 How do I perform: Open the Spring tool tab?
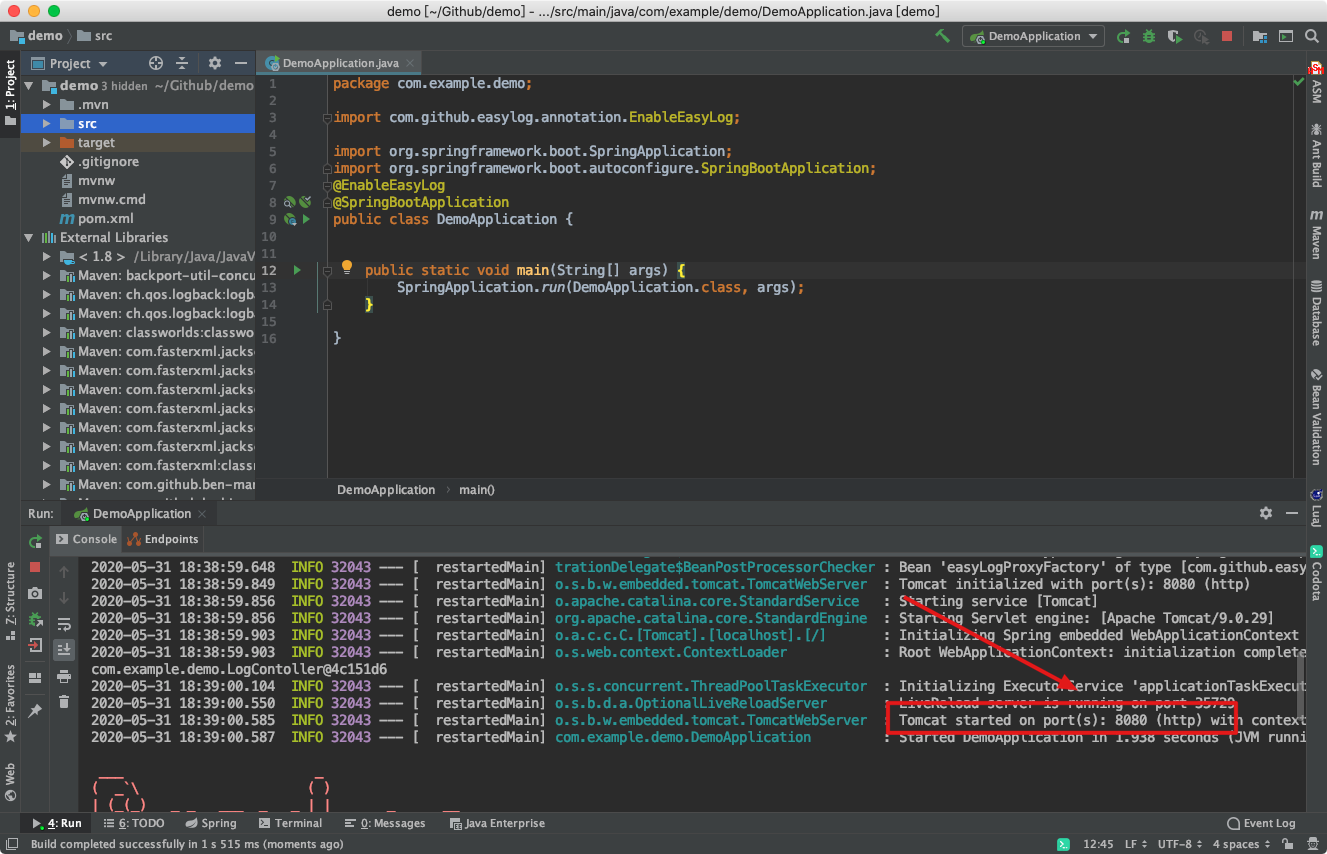click(x=211, y=823)
